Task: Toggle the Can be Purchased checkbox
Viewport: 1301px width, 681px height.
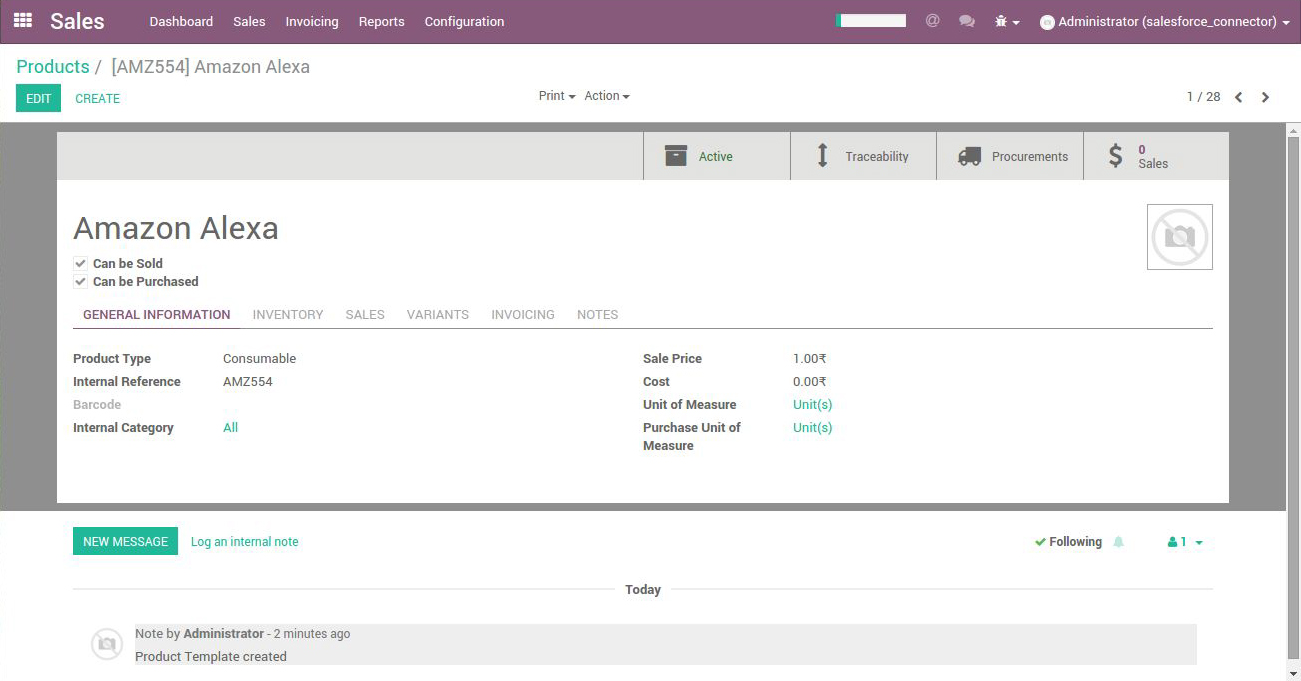Action: click(x=81, y=281)
